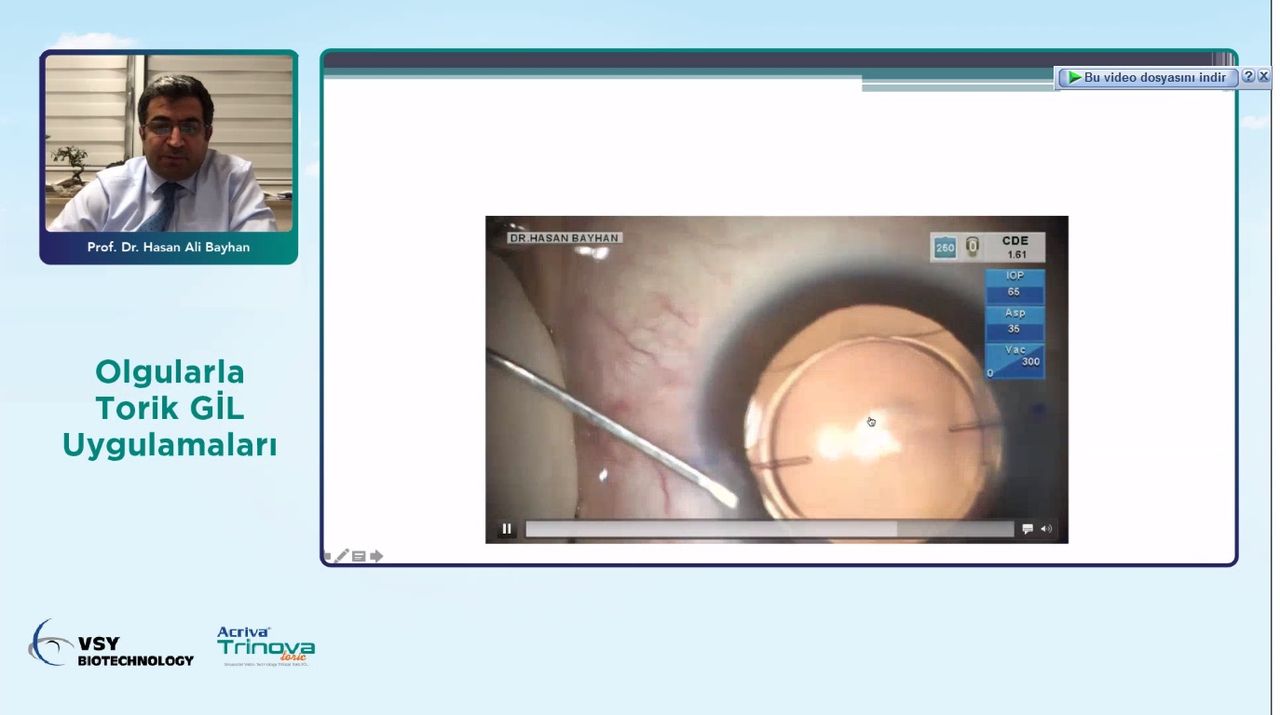The image size is (1280, 715).
Task: Click the Prof. Dr. Hasan Ali Bayhan name label
Action: 169,247
